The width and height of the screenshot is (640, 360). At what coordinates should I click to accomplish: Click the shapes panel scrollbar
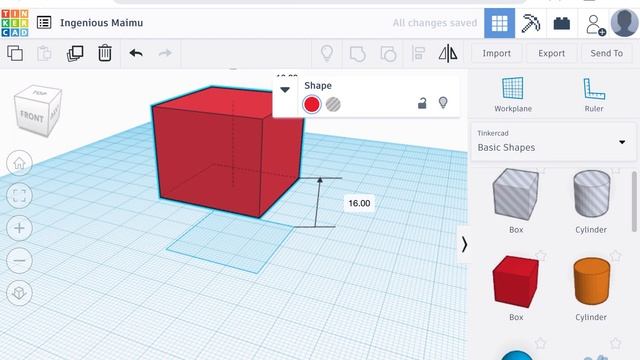tap(634, 201)
